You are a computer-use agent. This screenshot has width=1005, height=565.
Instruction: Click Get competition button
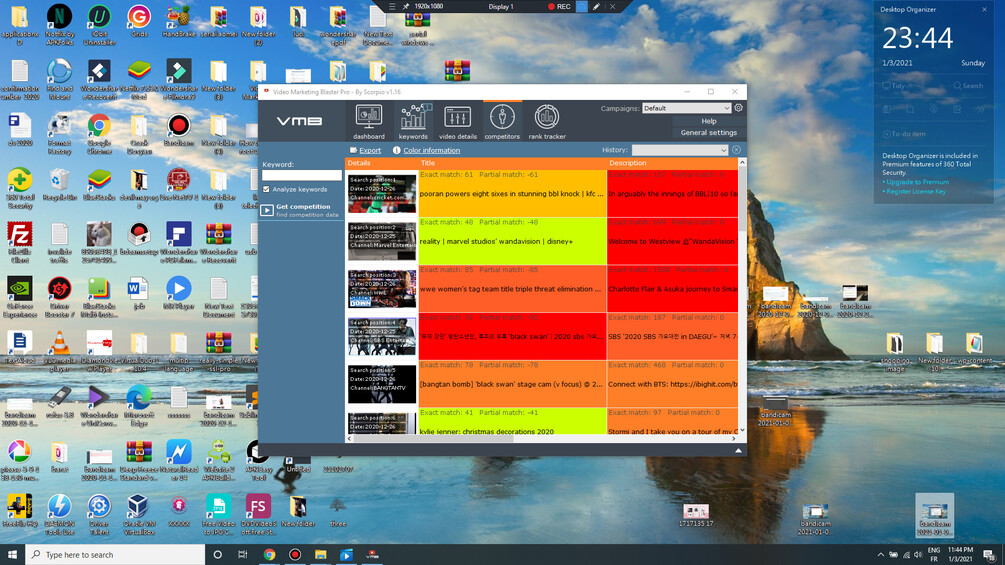(x=303, y=210)
